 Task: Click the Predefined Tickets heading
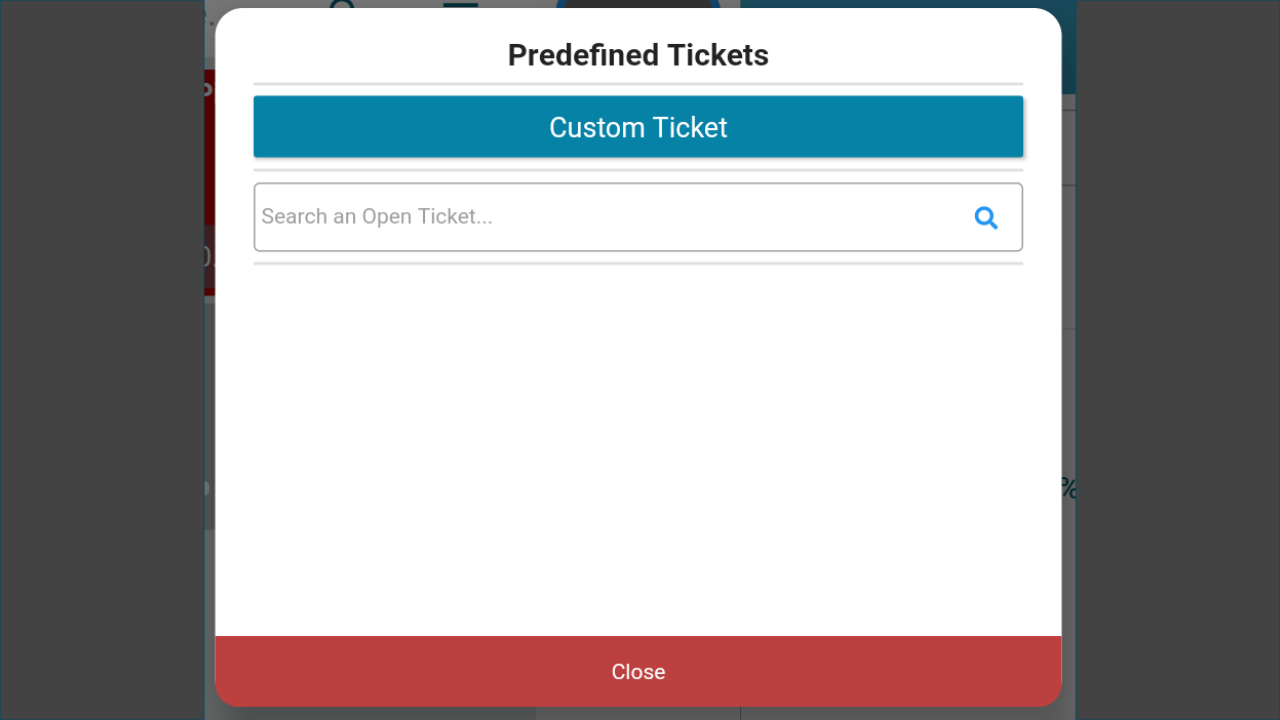tap(638, 55)
